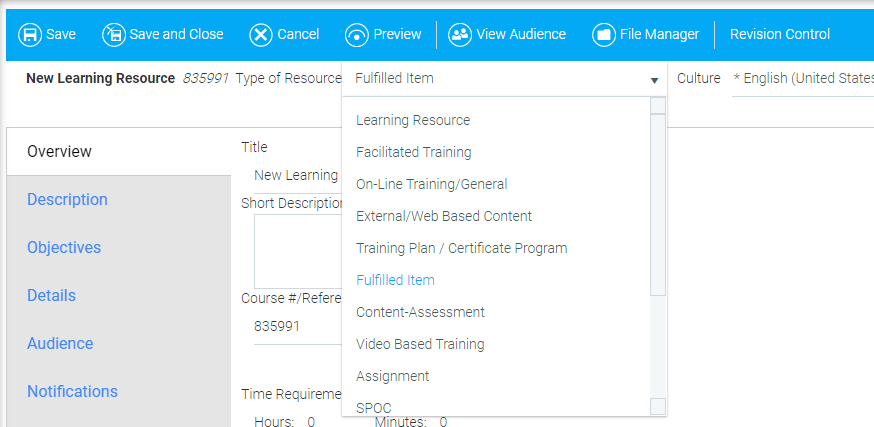The image size is (874, 427).
Task: Select Video Based Training option
Action: [x=420, y=345]
